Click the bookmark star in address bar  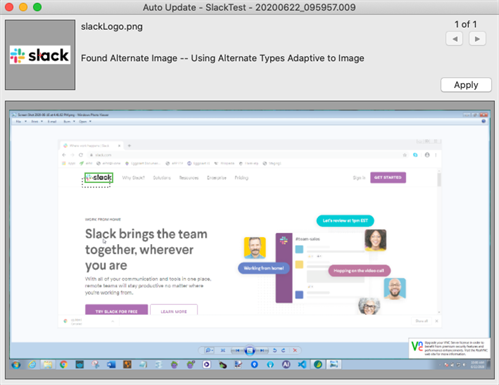point(405,155)
